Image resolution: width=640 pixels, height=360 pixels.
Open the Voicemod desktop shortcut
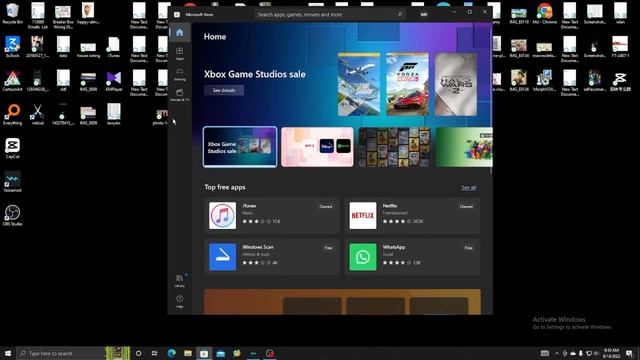point(12,182)
